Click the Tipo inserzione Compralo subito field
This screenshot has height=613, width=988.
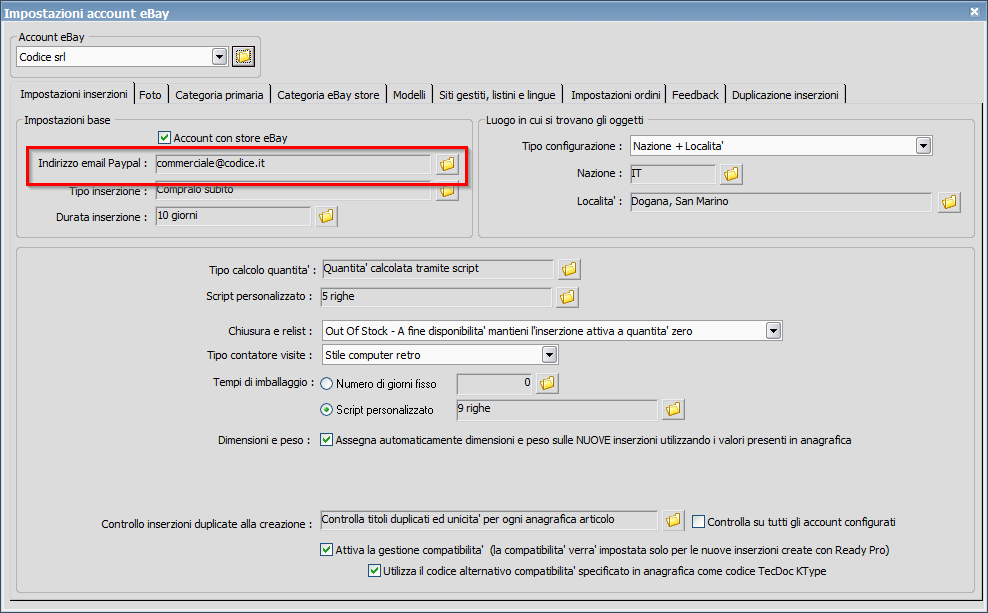point(293,190)
